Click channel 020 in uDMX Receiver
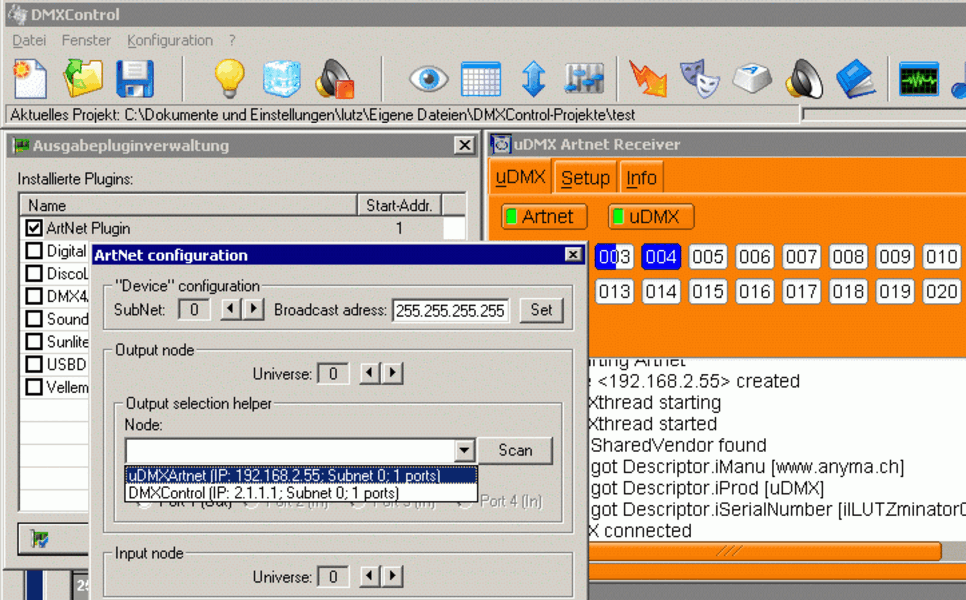 click(941, 291)
